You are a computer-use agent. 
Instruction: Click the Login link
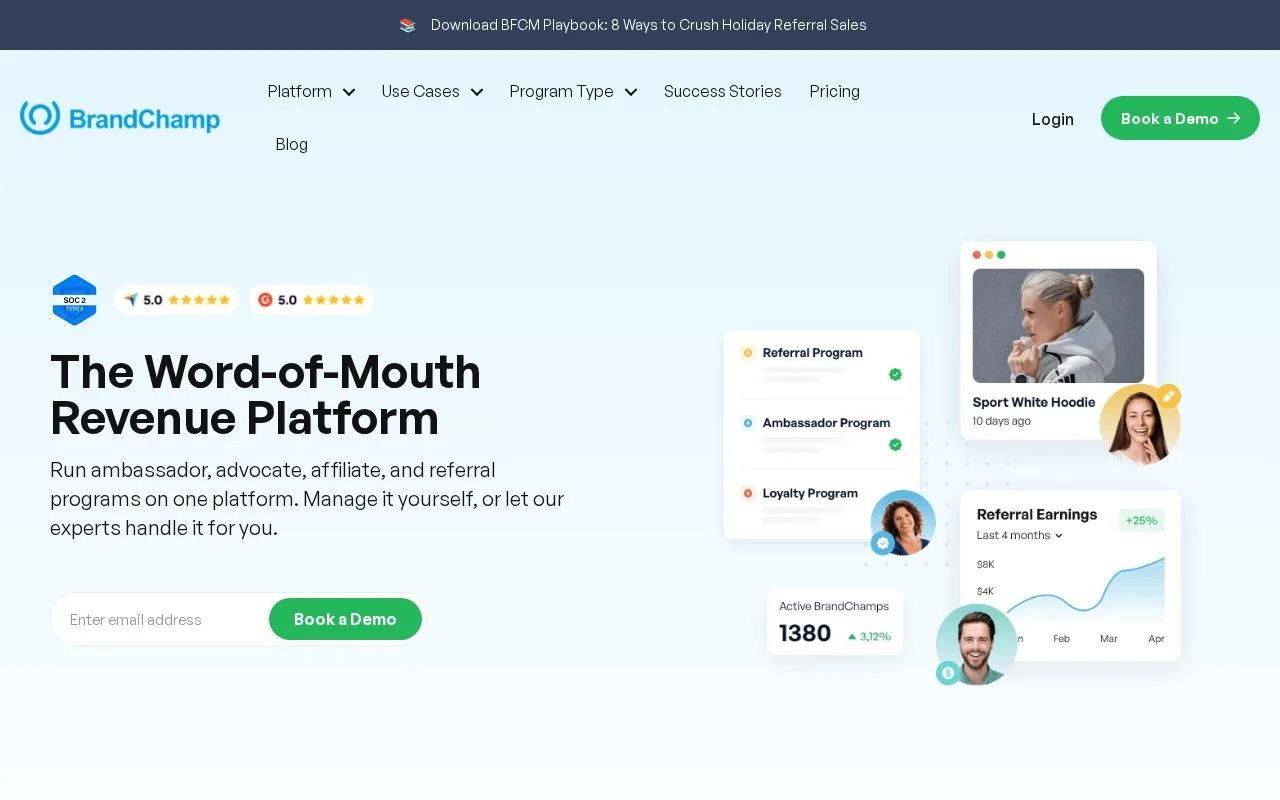tap(1053, 119)
